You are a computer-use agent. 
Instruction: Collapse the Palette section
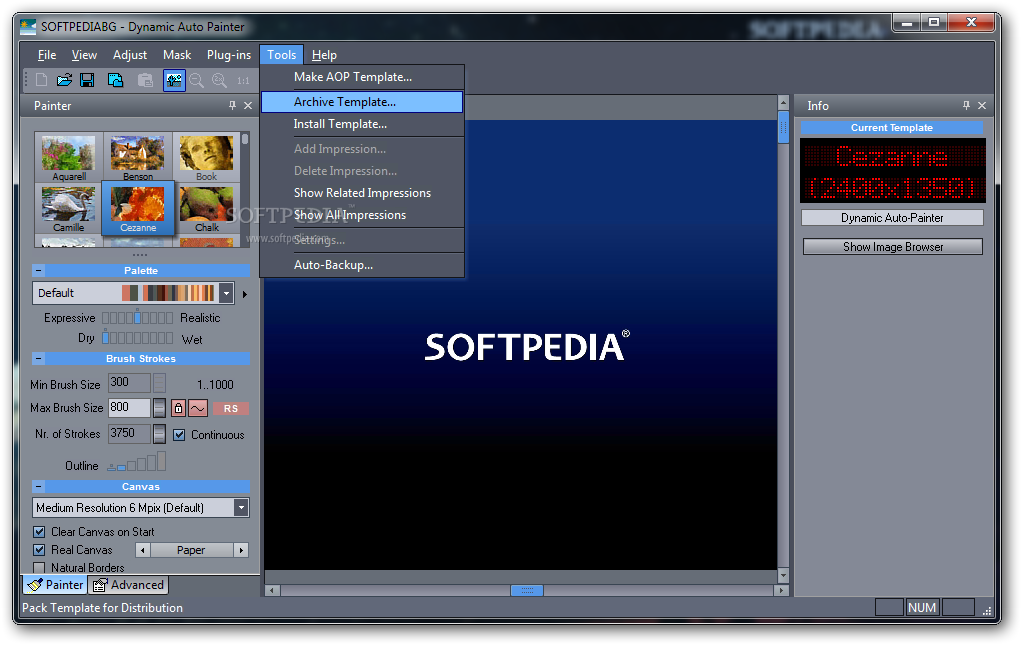(38, 270)
